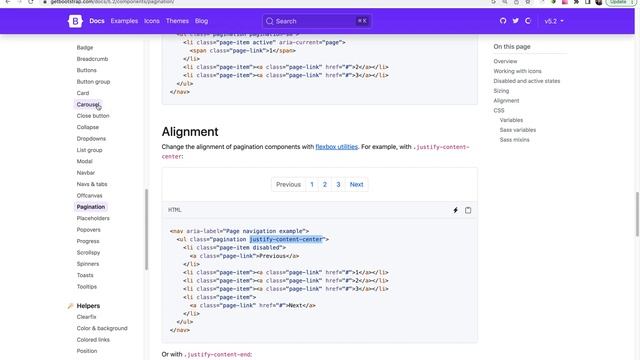Select Color & background in the sidebar
Viewport: 640px width, 360px height.
click(x=102, y=328)
